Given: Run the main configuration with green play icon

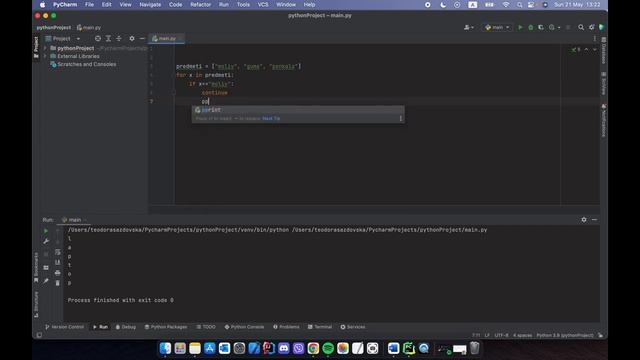Looking at the screenshot, I should click(x=520, y=27).
